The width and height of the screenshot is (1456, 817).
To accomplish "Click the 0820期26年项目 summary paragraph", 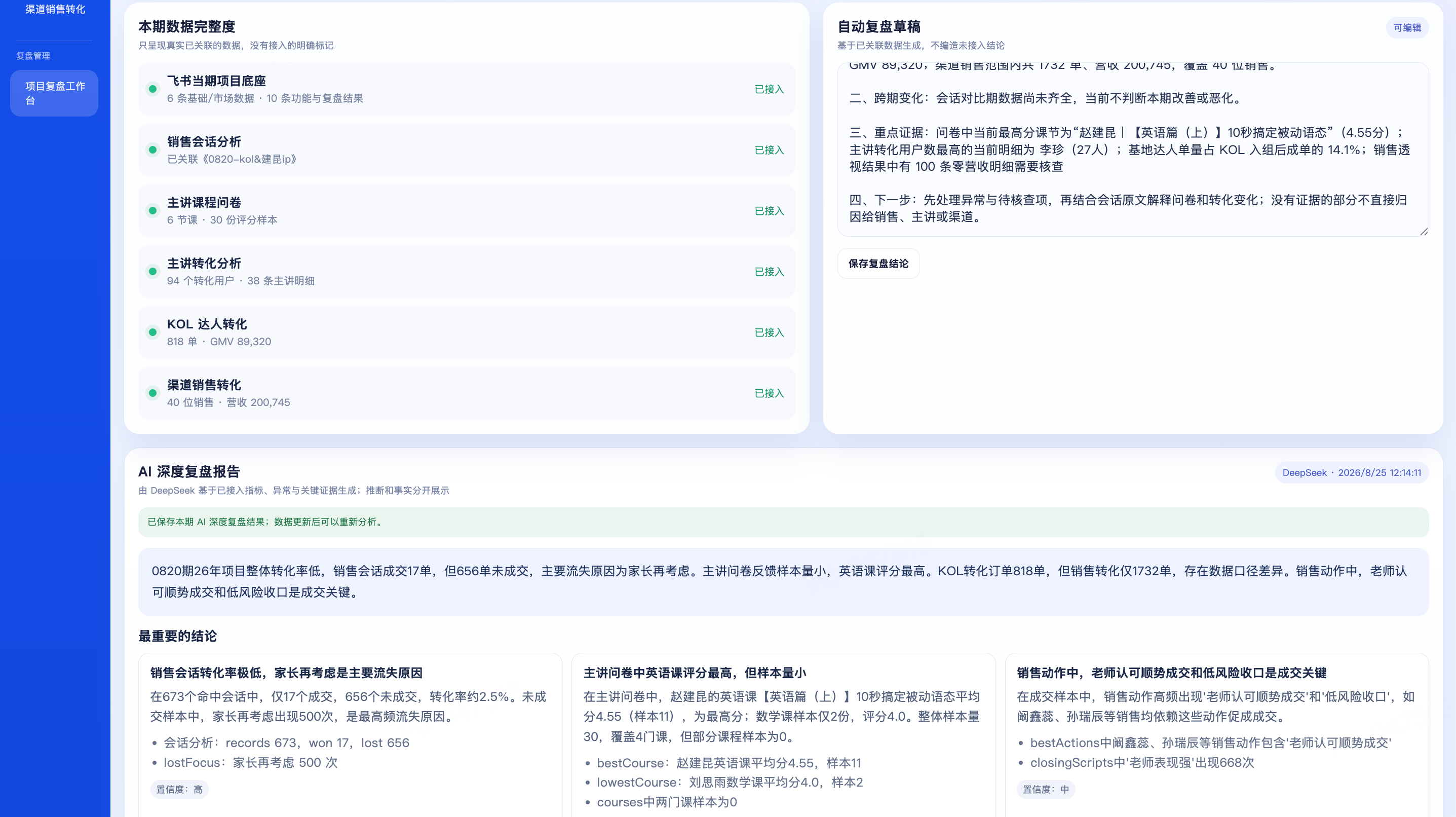I will coord(783,582).
